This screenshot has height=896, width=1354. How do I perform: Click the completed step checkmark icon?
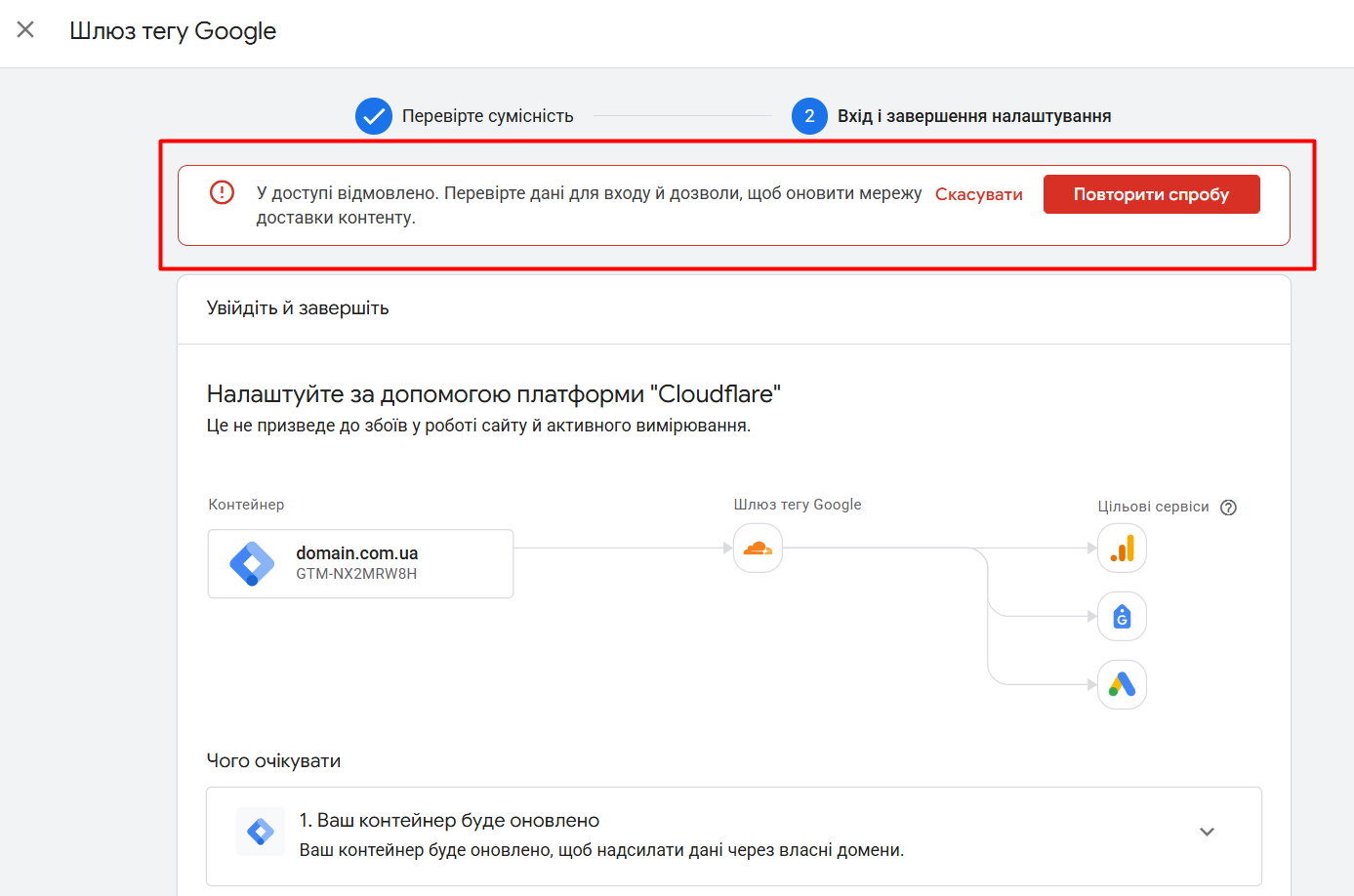(374, 116)
